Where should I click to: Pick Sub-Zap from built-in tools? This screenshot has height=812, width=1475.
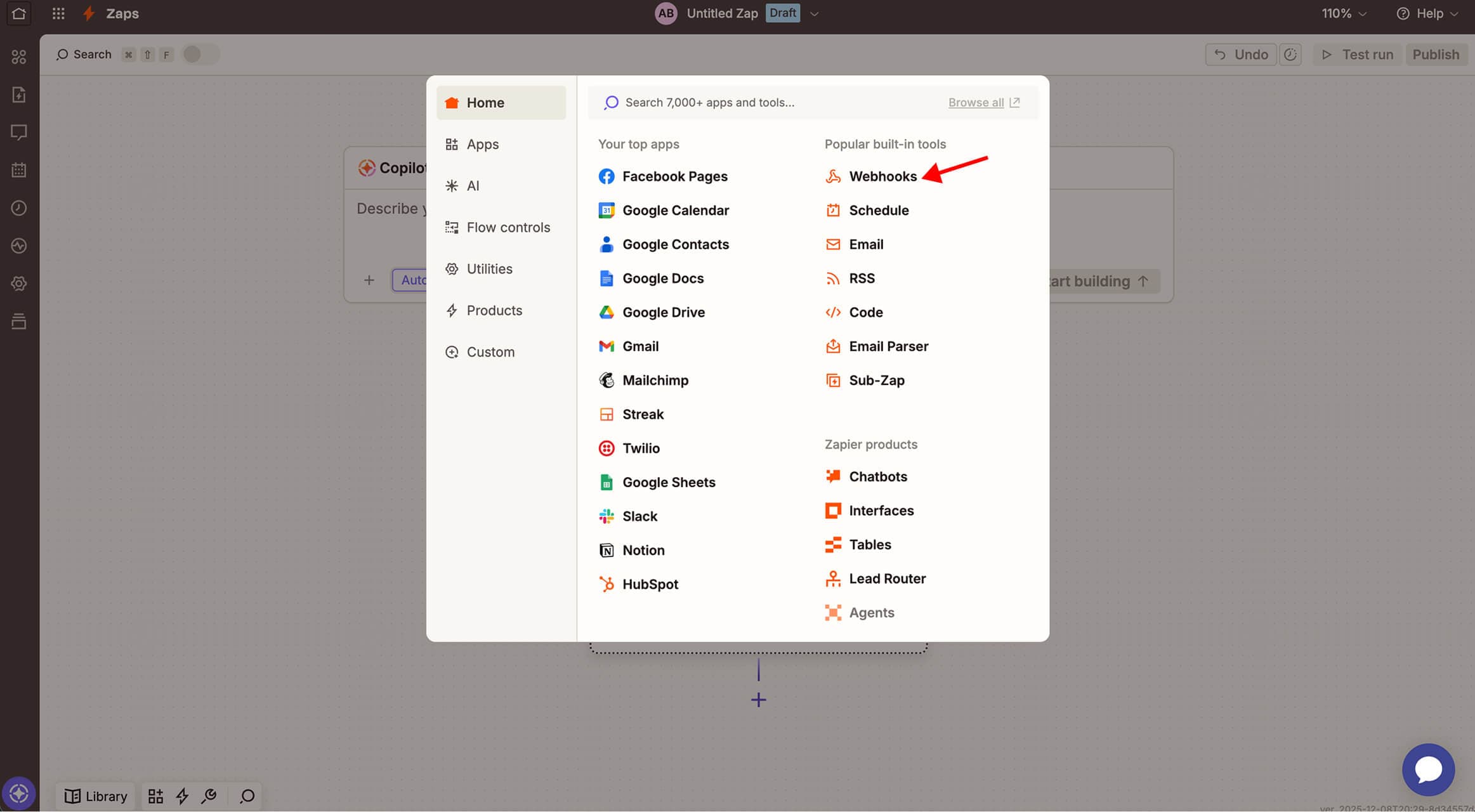click(x=876, y=381)
